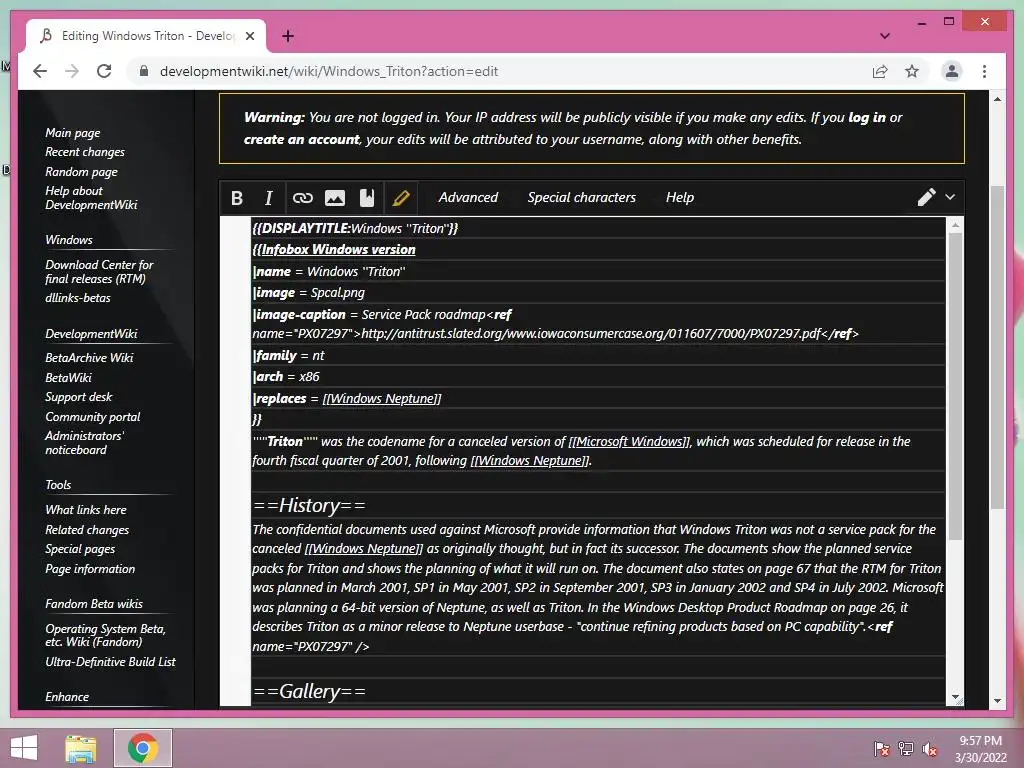Click the editor text area scrollbar thumb
The image size is (1024, 768).
coord(955,385)
